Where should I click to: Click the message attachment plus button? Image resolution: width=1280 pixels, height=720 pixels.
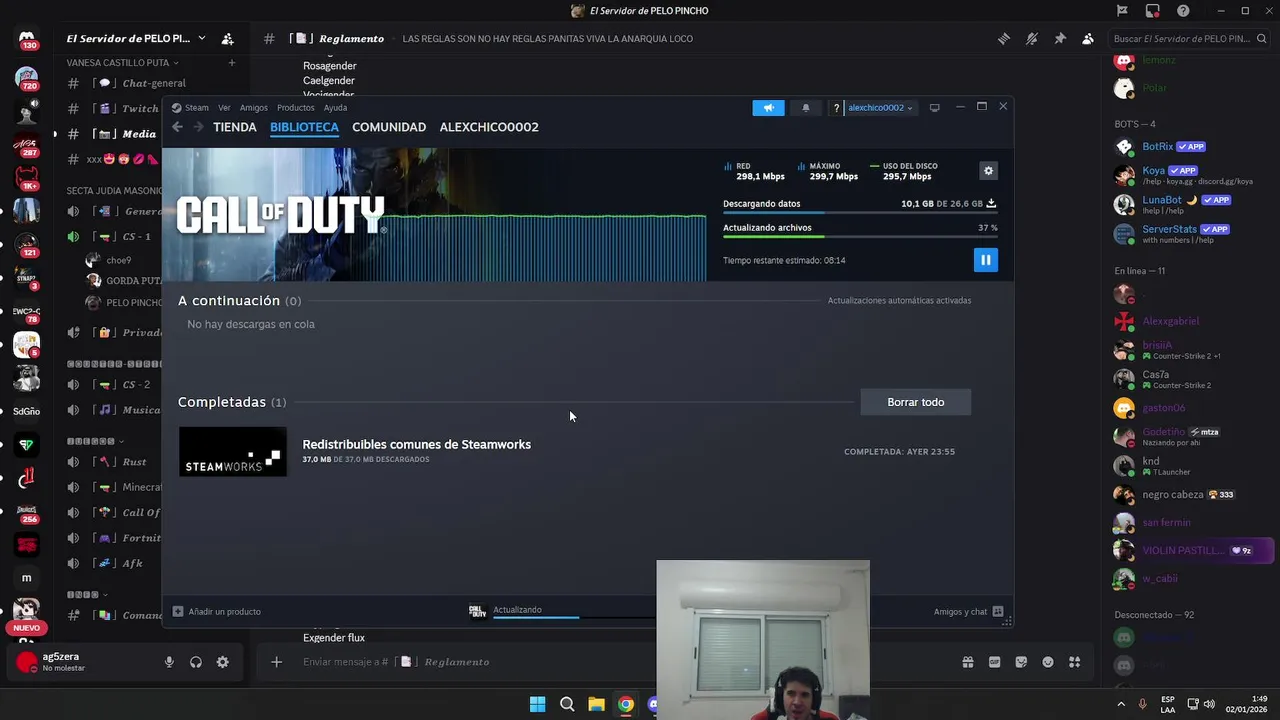click(277, 662)
